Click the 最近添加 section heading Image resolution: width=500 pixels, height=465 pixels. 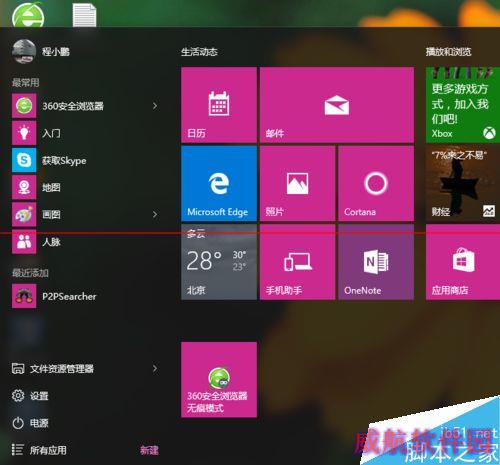[30, 273]
